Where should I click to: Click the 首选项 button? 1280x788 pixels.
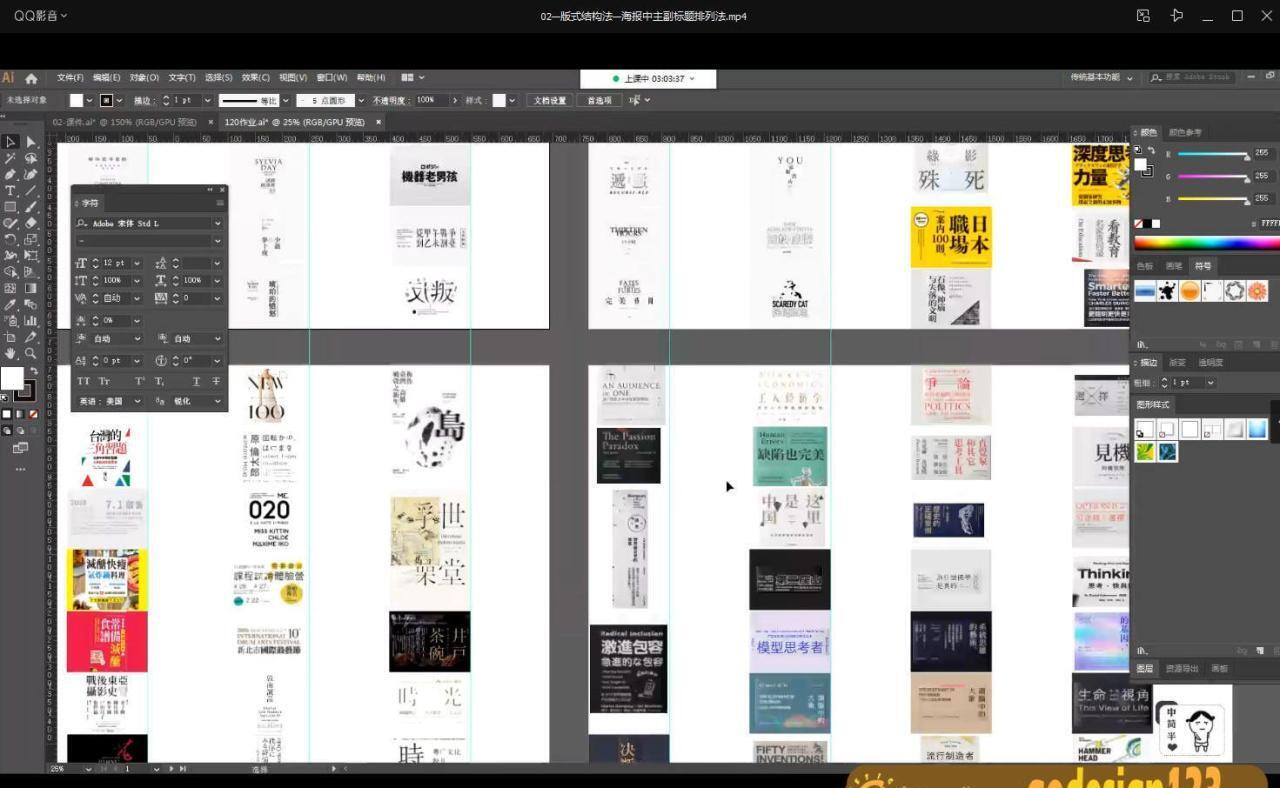click(599, 100)
